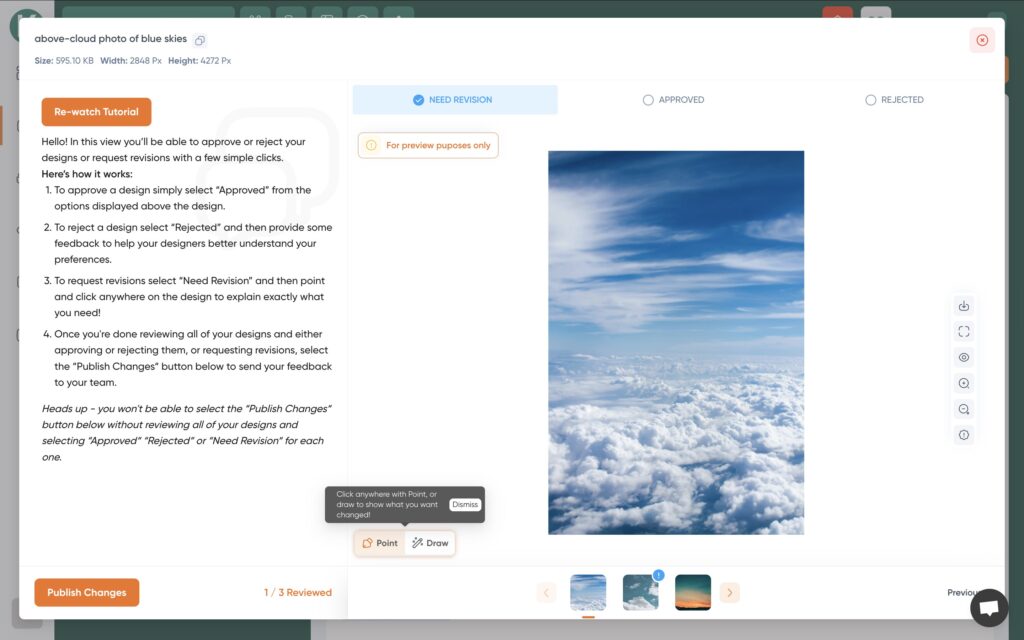Open the design info icon

pos(964,435)
